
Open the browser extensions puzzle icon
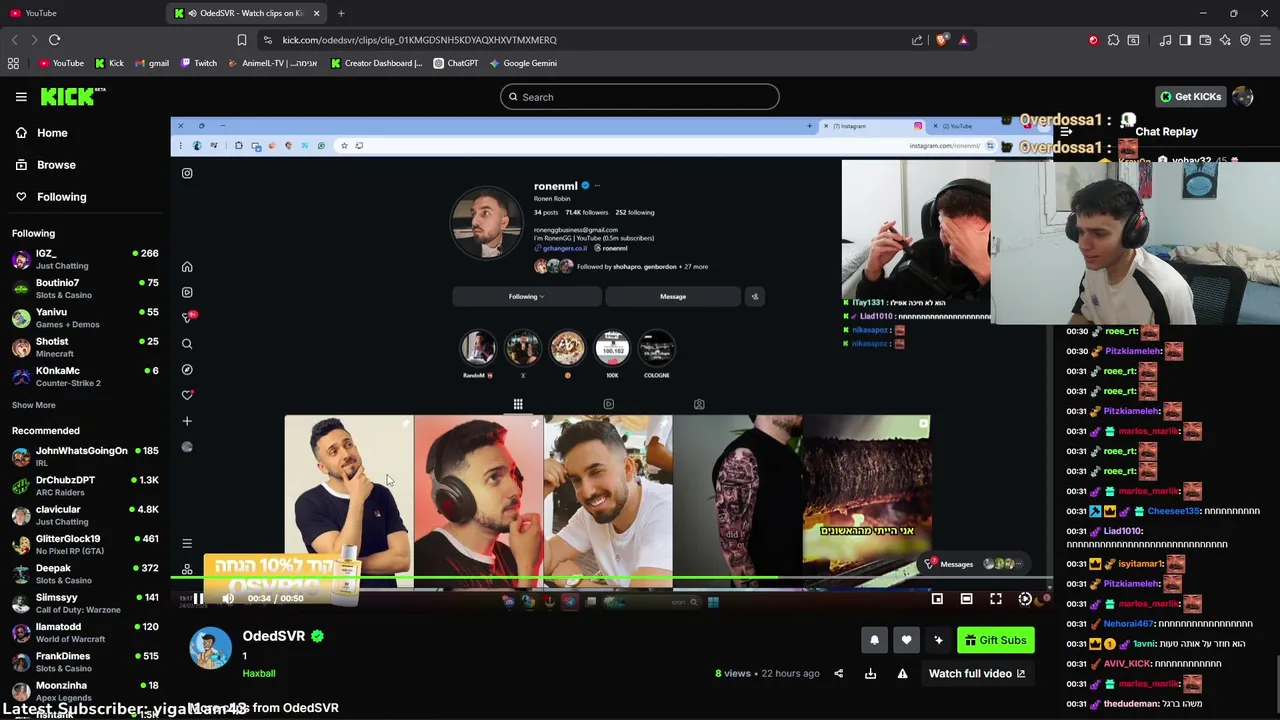[x=1113, y=40]
